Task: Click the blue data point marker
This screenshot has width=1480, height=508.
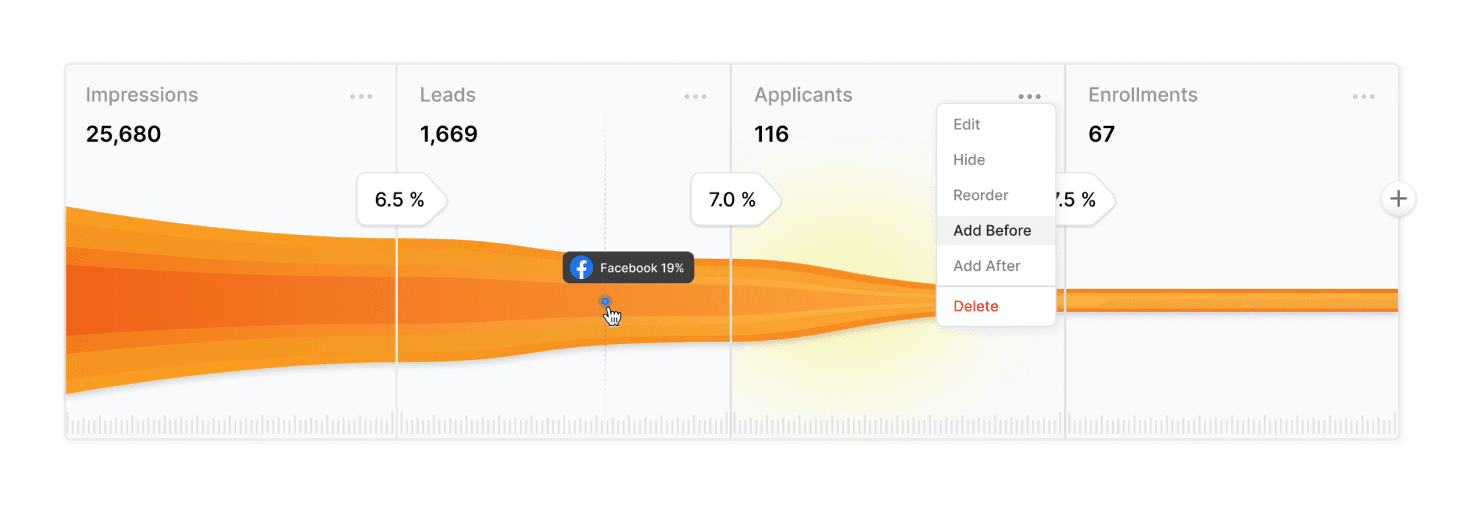Action: pos(605,300)
